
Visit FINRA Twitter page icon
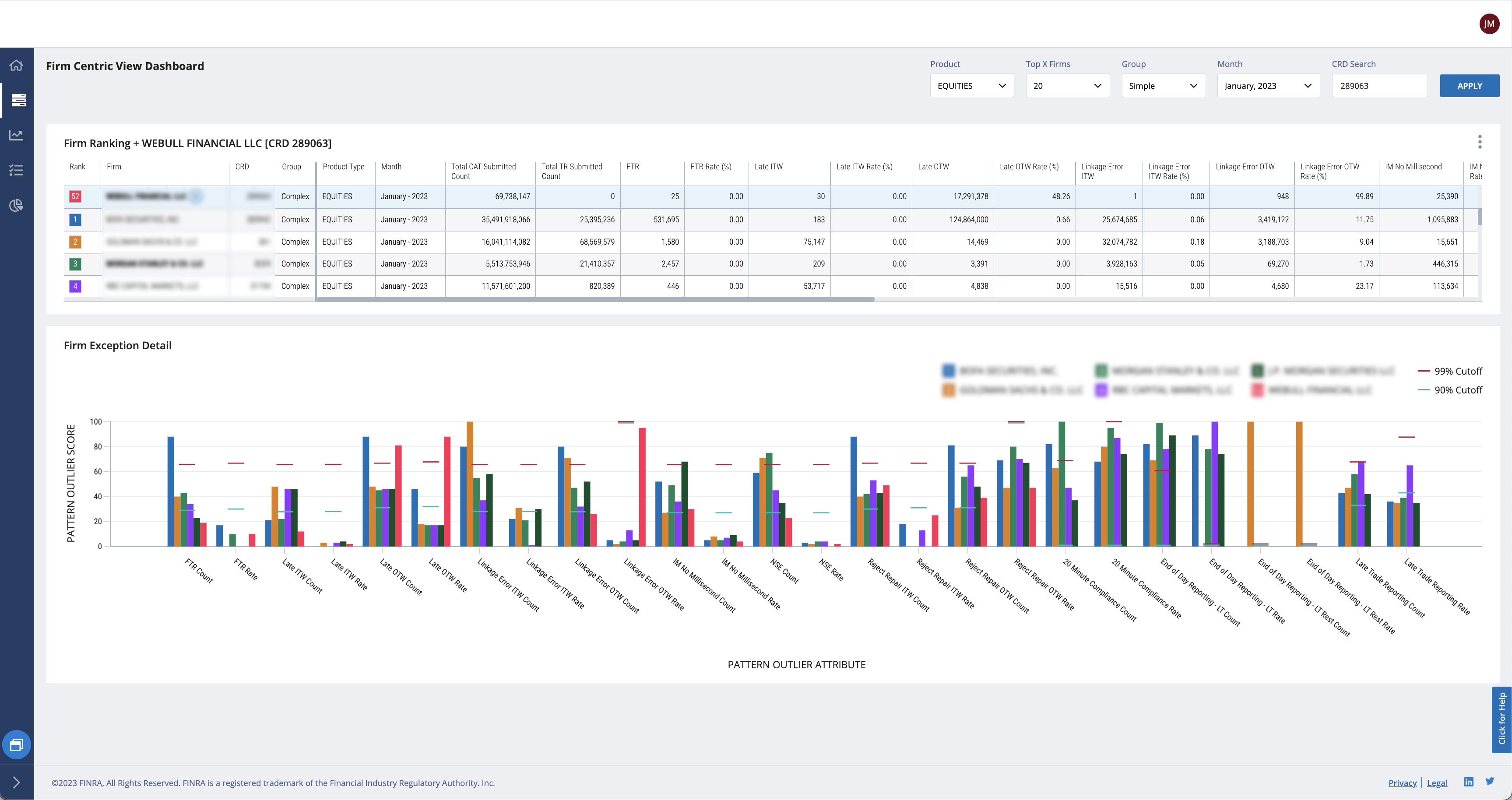tap(1490, 781)
